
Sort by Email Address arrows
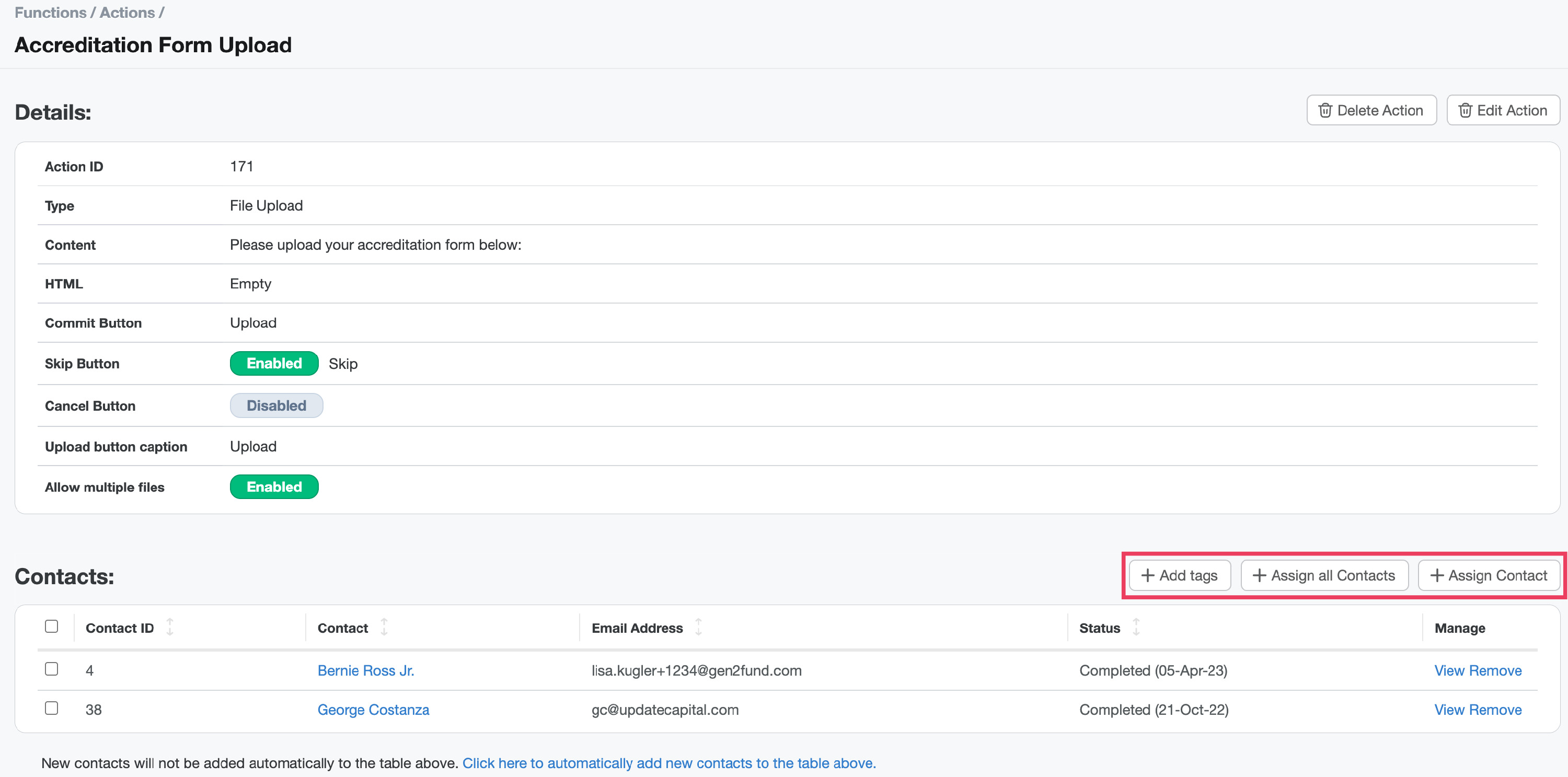[699, 628]
